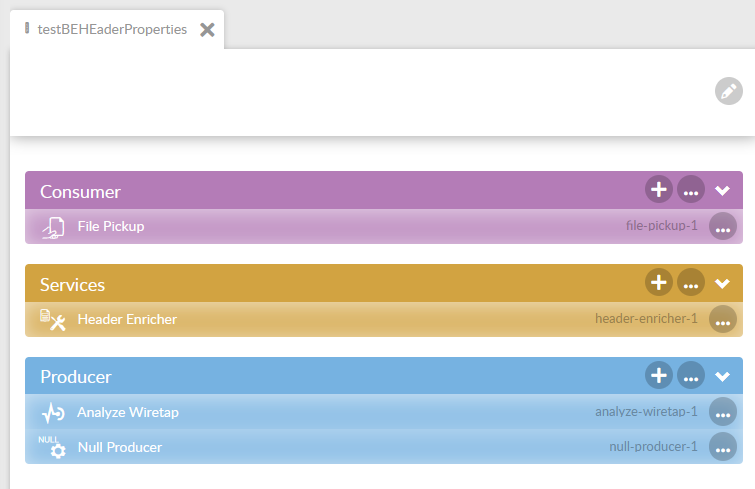
Task: Select the testBEHEaderProperties tab
Action: 111,29
